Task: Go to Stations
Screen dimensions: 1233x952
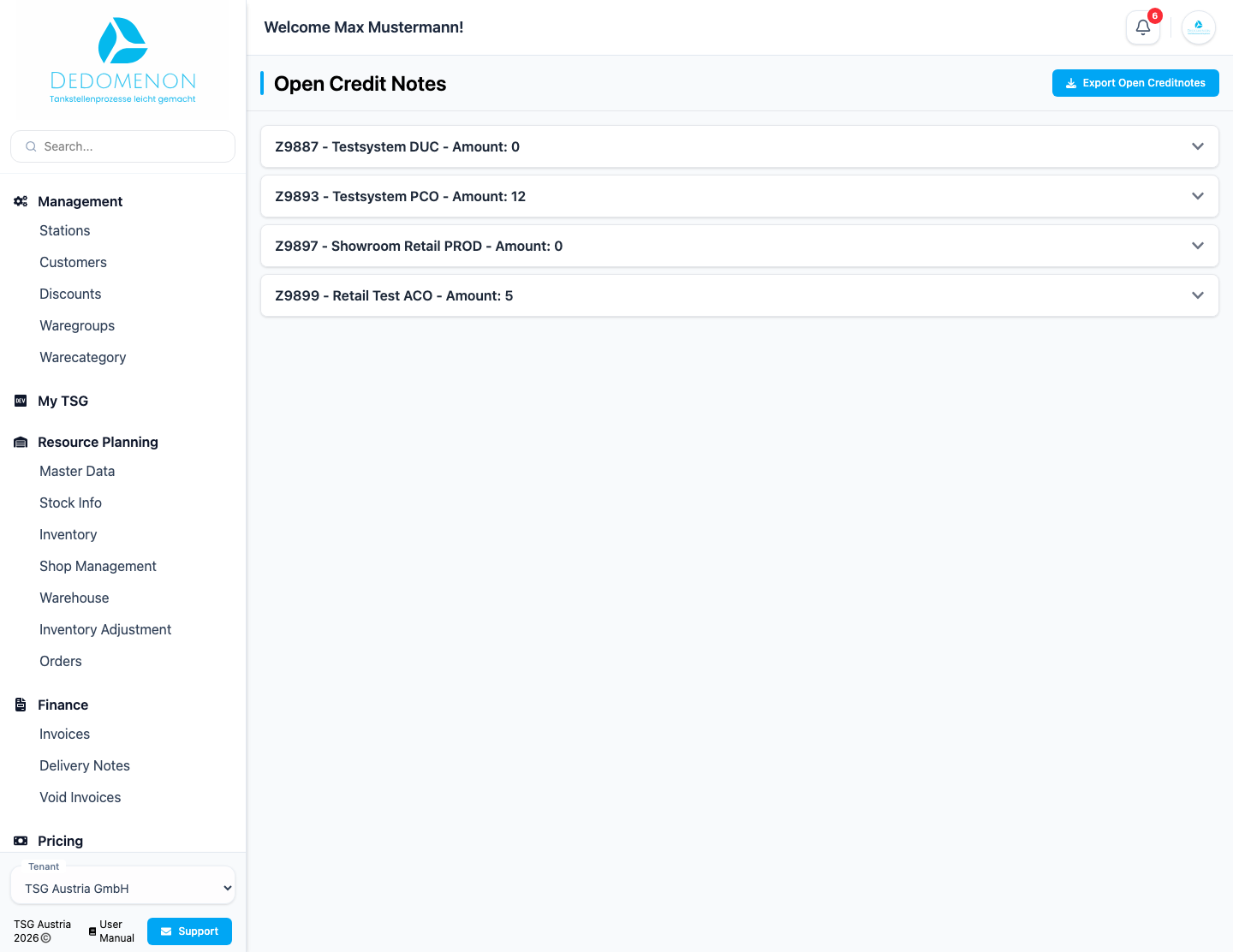Action: click(65, 230)
